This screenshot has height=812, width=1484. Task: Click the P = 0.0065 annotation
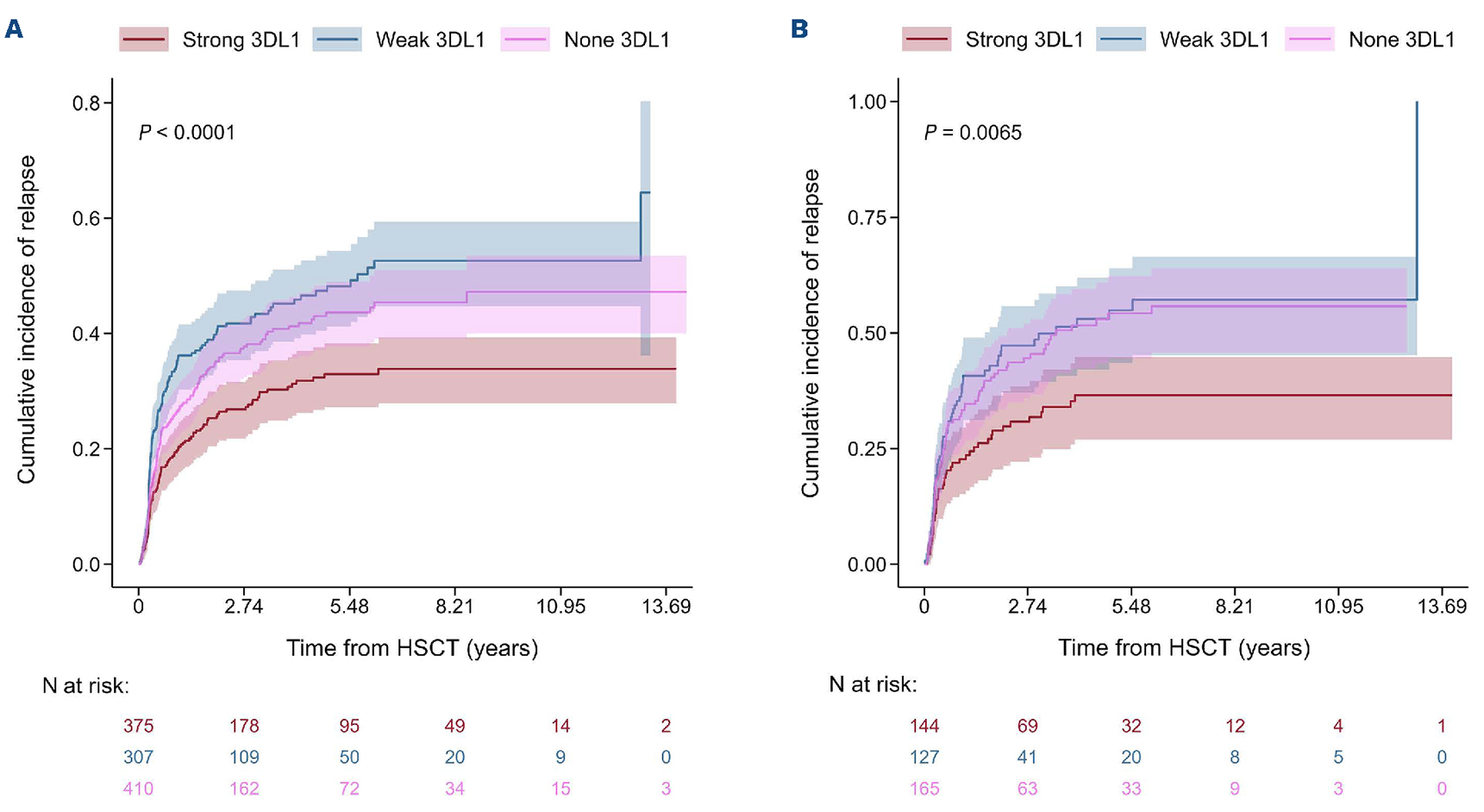pyautogui.click(x=973, y=133)
